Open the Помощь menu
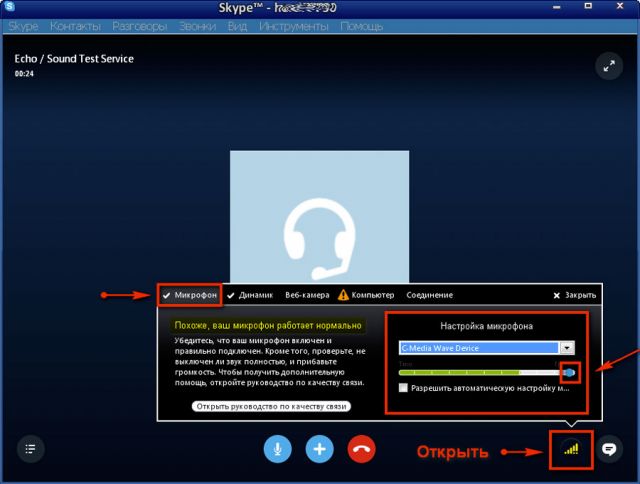640x484 pixels. (362, 26)
